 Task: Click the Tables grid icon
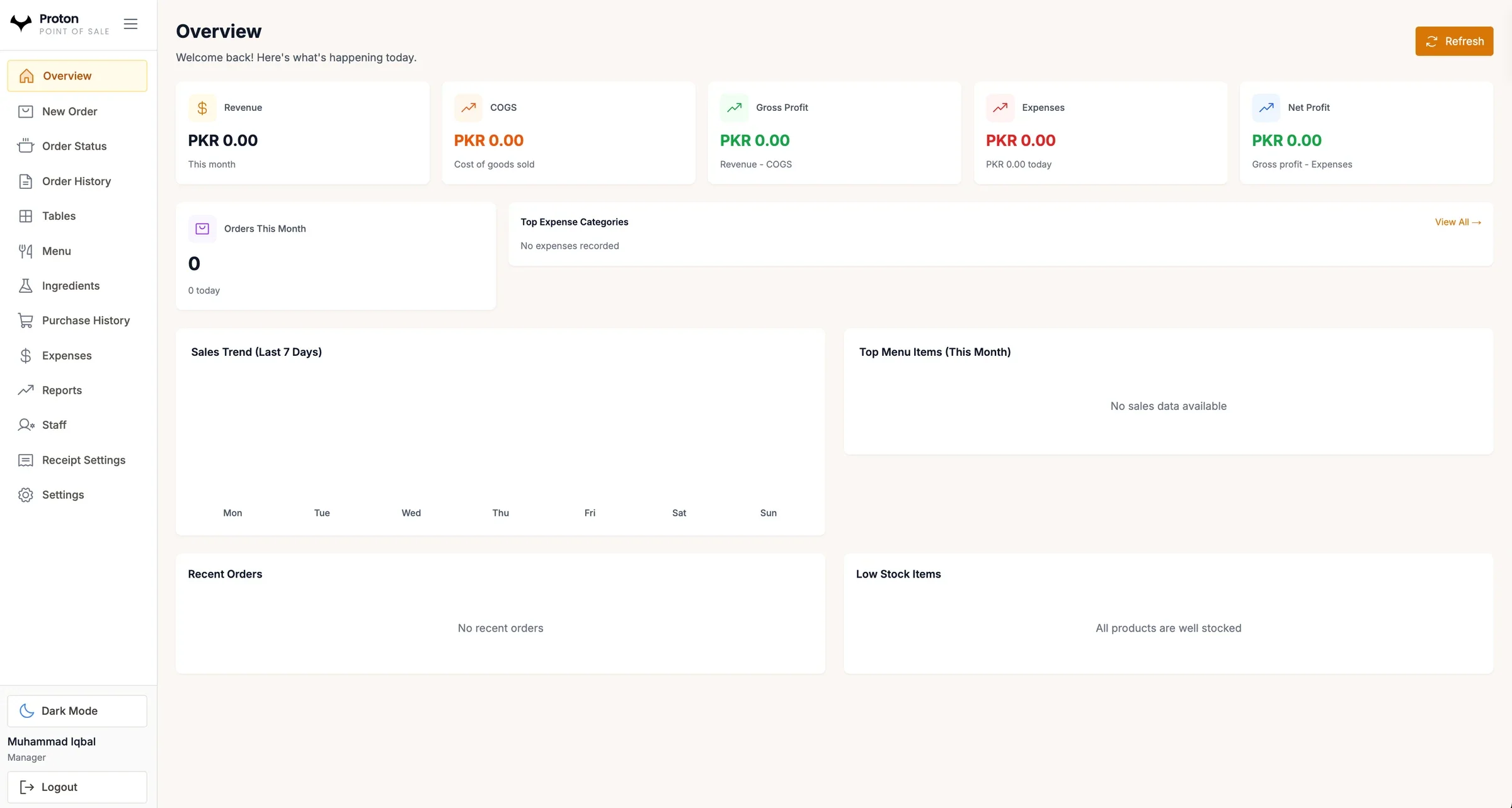(26, 216)
